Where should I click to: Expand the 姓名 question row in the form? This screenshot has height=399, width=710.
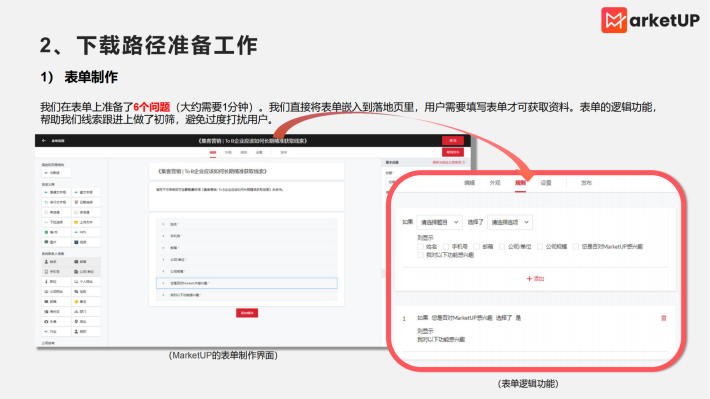[x=247, y=224]
